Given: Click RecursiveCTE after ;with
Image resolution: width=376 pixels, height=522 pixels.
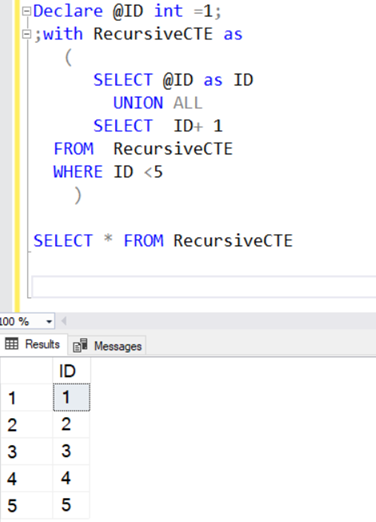Looking at the screenshot, I should [x=153, y=34].
